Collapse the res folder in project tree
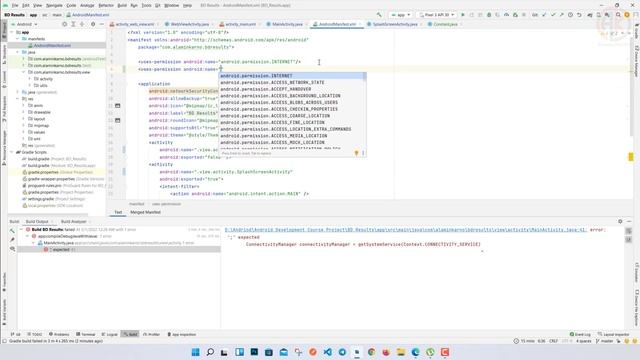Screen dimensions: 640x360 point(18,99)
